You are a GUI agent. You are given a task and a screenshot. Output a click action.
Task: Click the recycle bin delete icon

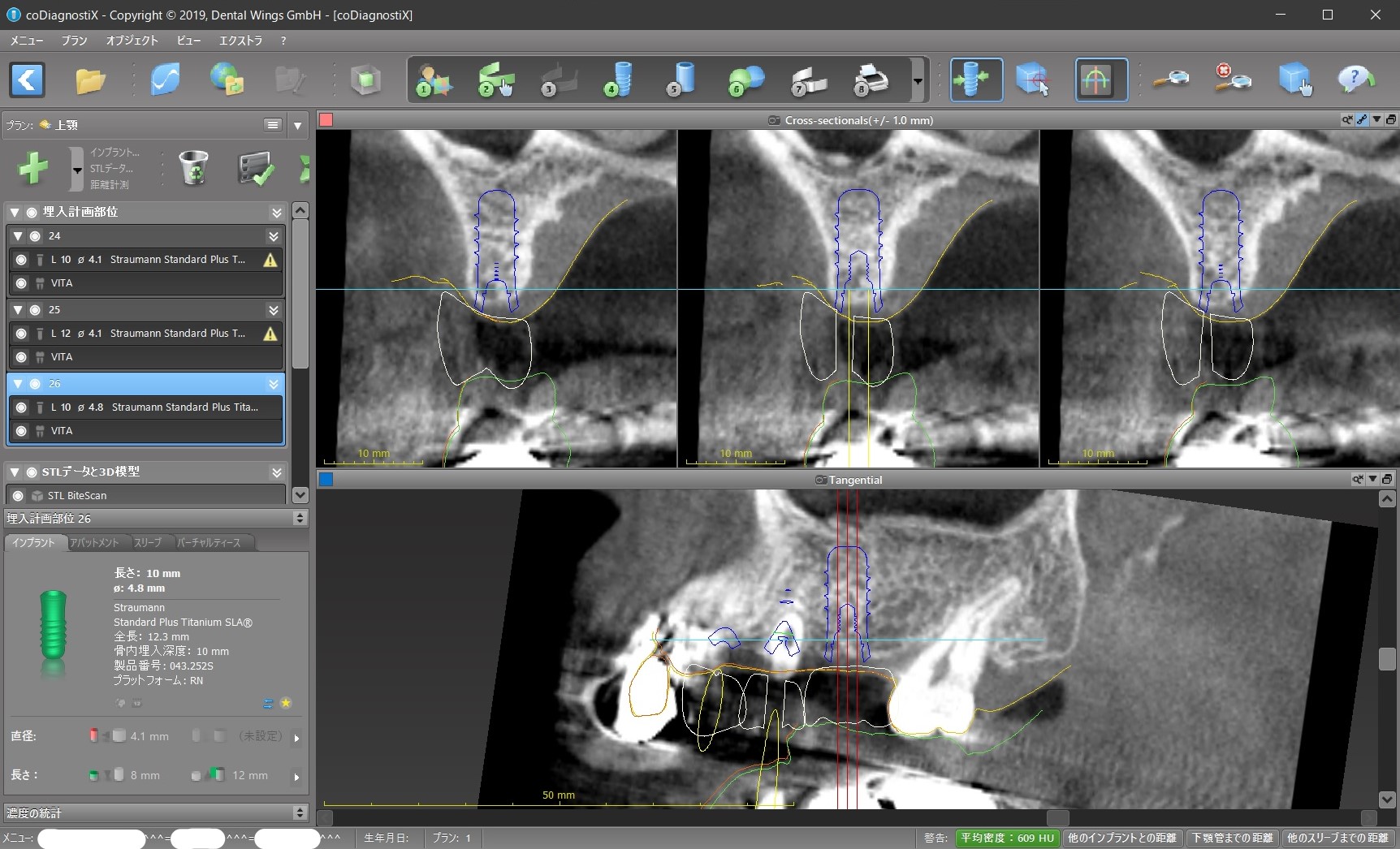click(193, 168)
